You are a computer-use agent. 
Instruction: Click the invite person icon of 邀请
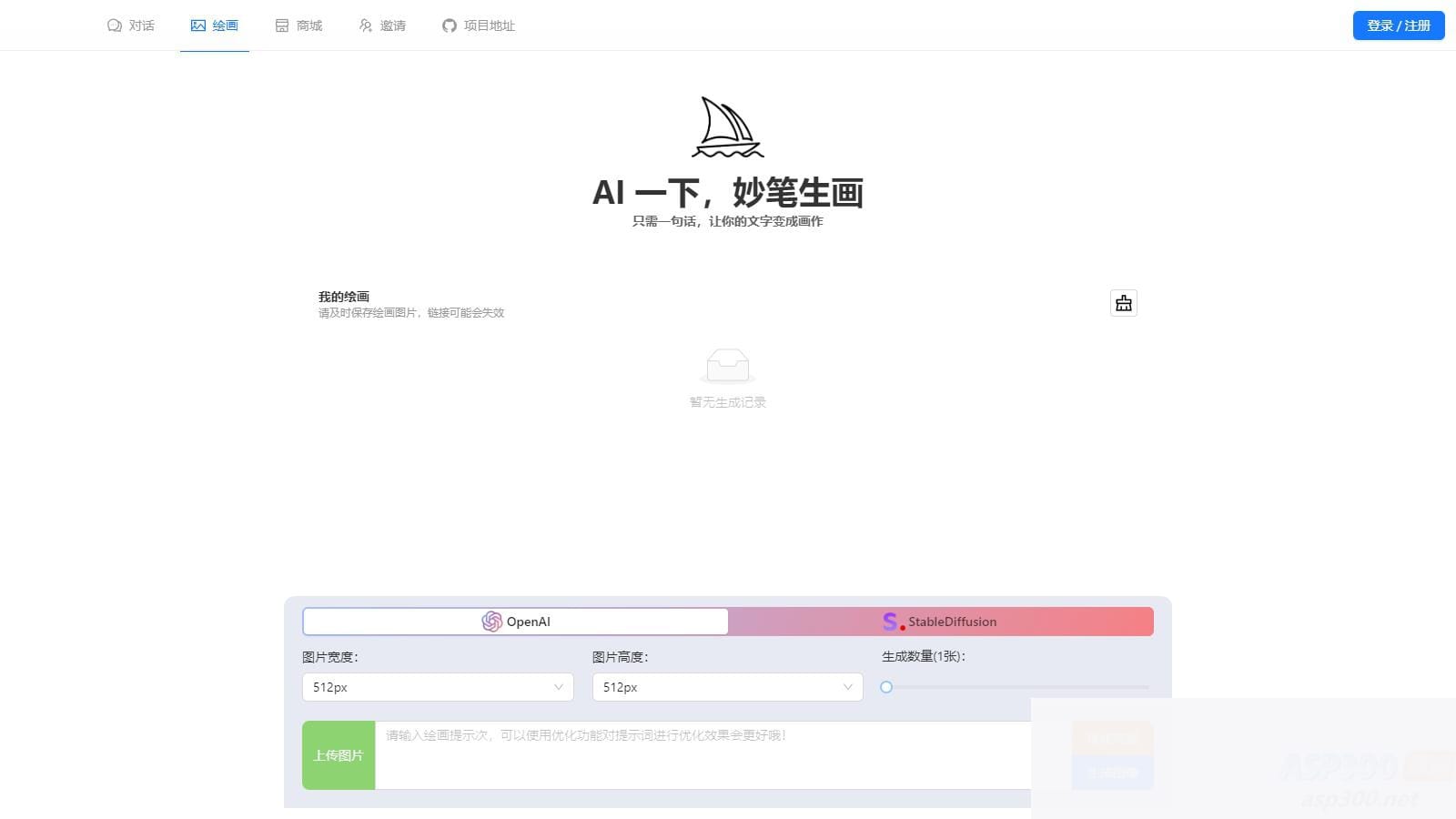(365, 25)
